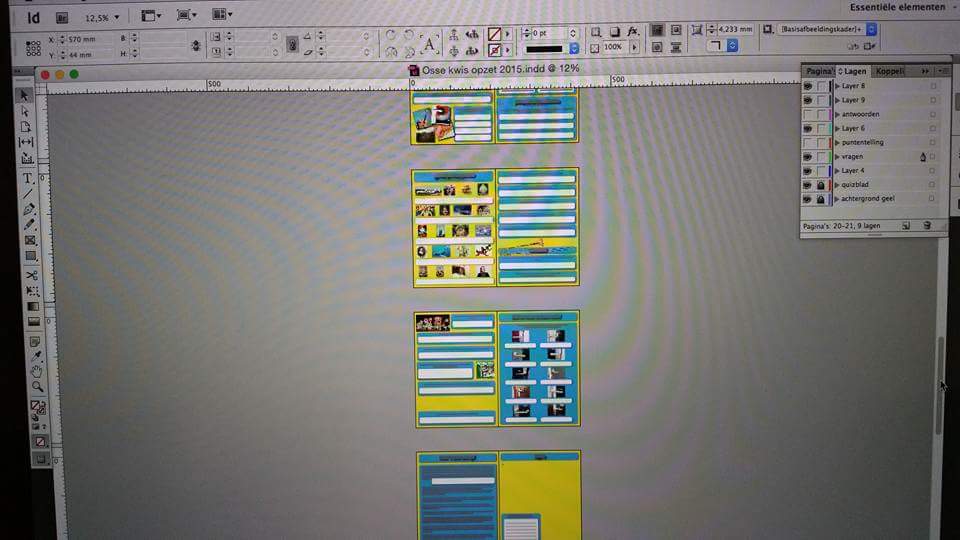The height and width of the screenshot is (540, 960).
Task: Click the fill swatch in control bar
Action: (495, 34)
